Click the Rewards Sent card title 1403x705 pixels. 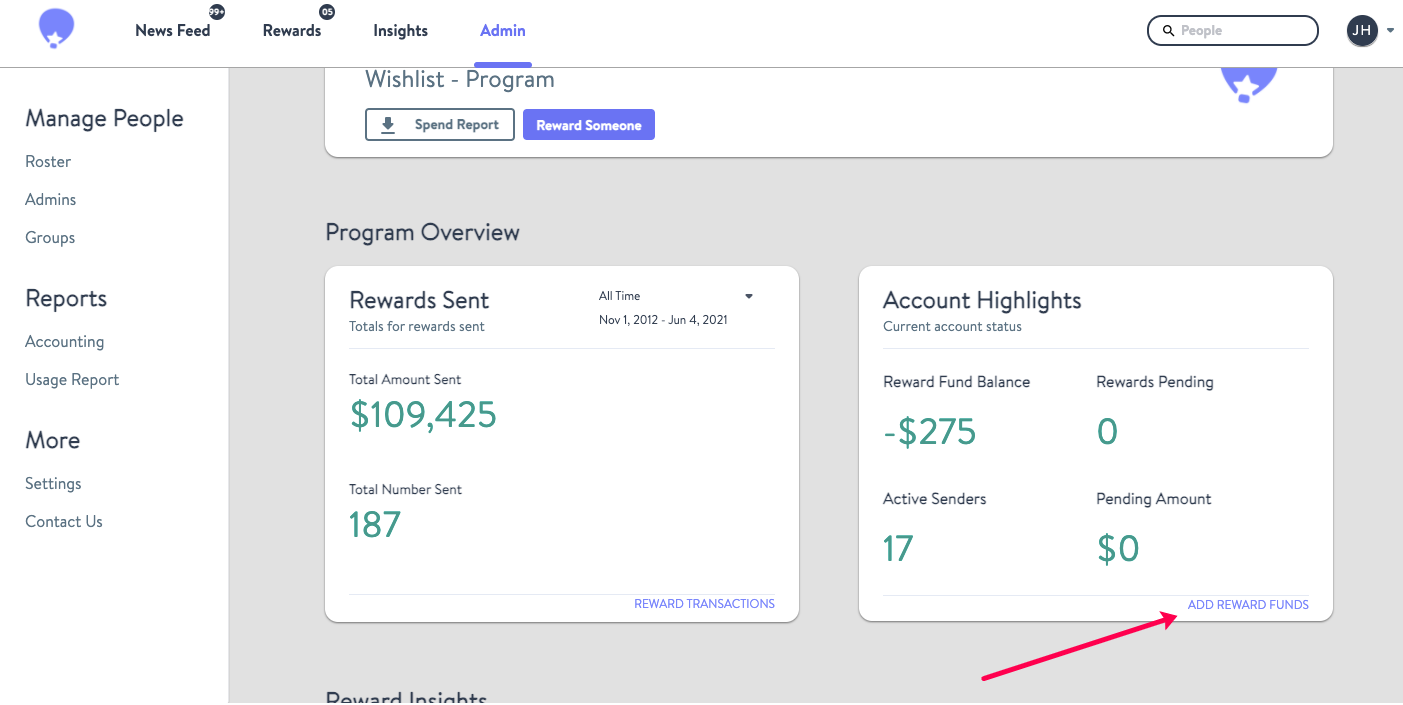tap(419, 301)
